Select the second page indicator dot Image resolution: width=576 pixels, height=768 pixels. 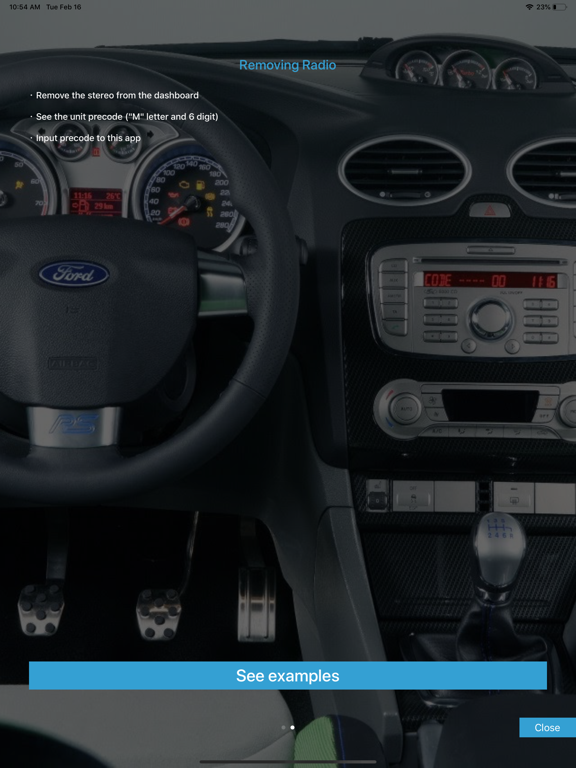(x=292, y=727)
